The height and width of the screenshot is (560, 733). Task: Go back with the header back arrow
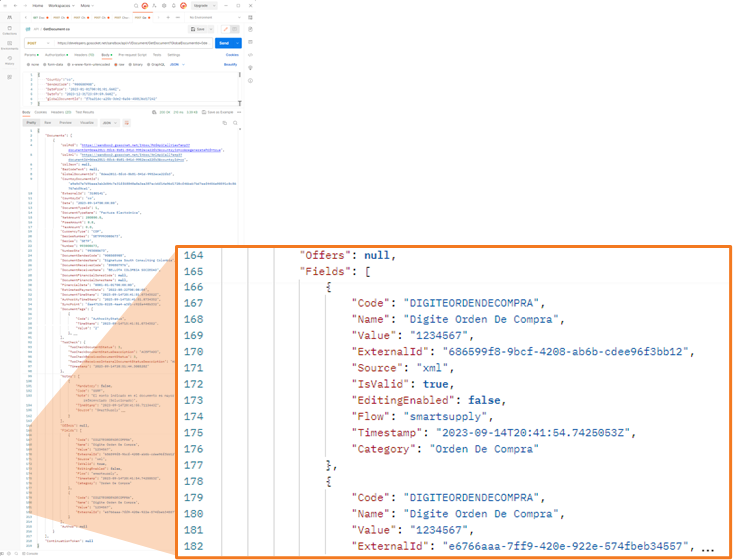pyautogui.click(x=15, y=6)
